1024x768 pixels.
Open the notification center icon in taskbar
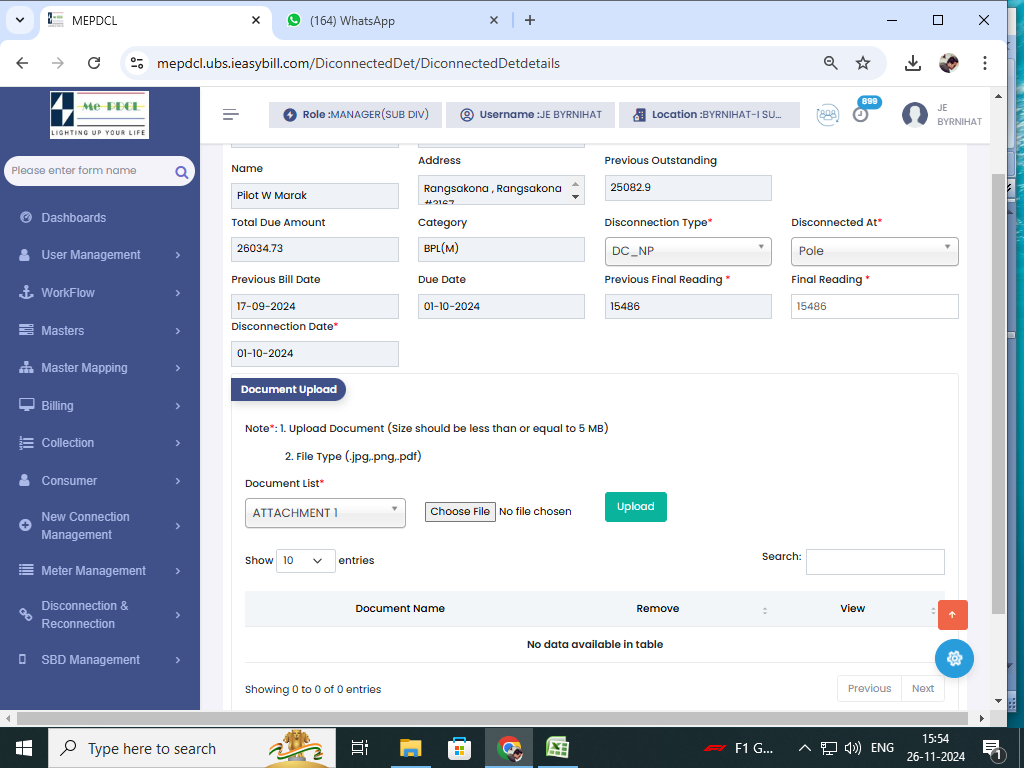point(992,749)
